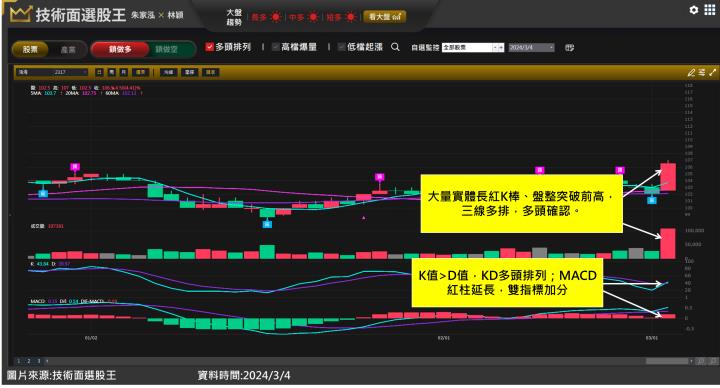Click the 短多 trend sun icon
This screenshot has width=720, height=388.
pos(351,17)
